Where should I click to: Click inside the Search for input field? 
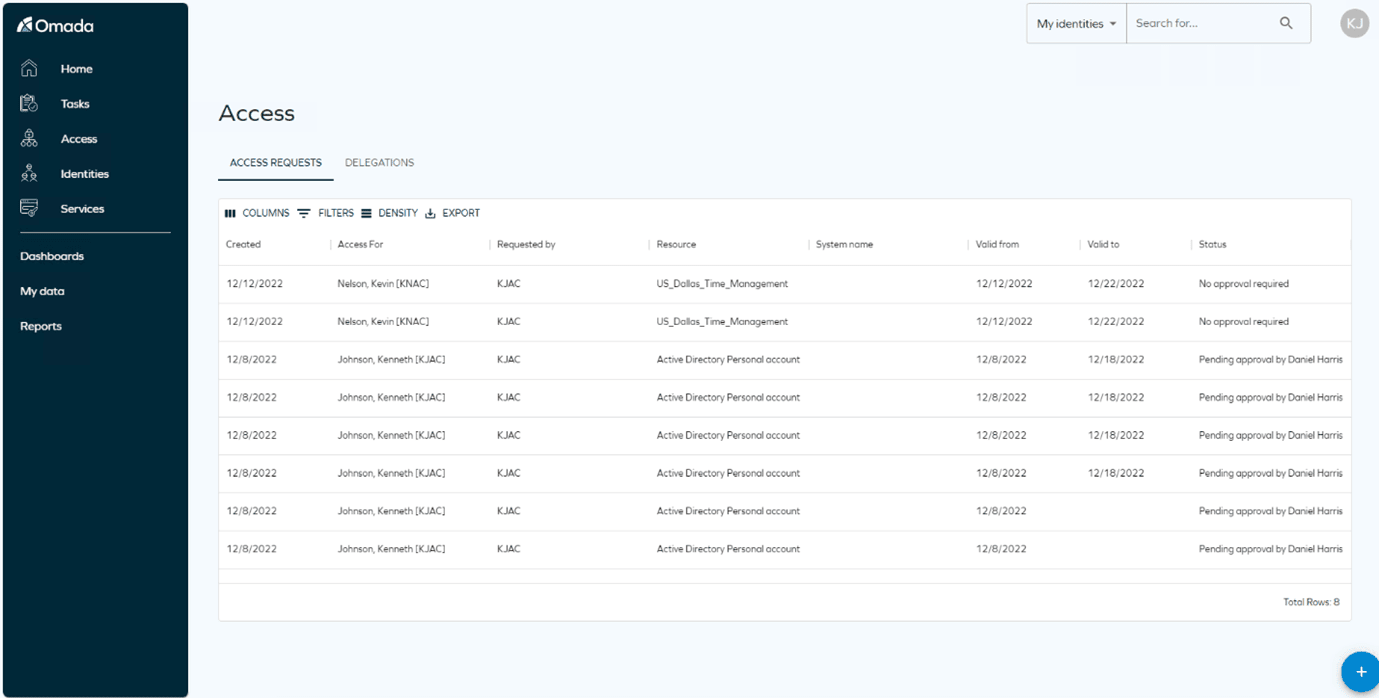click(x=1190, y=22)
